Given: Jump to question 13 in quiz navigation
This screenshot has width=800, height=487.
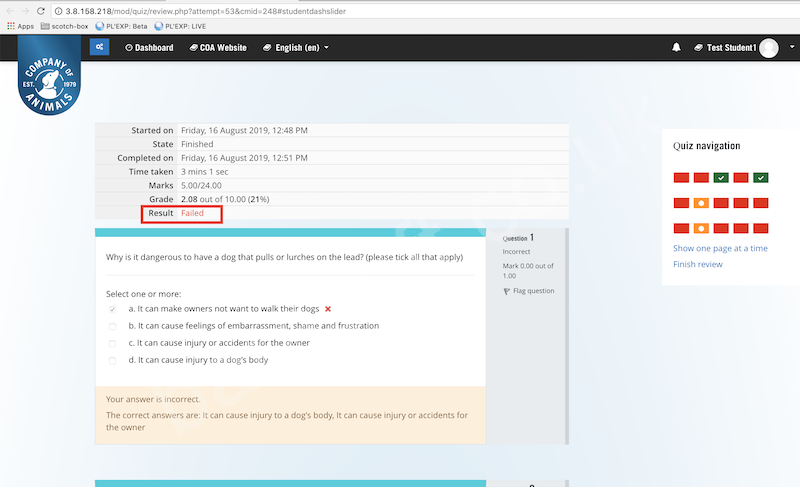Looking at the screenshot, I should click(x=721, y=228).
